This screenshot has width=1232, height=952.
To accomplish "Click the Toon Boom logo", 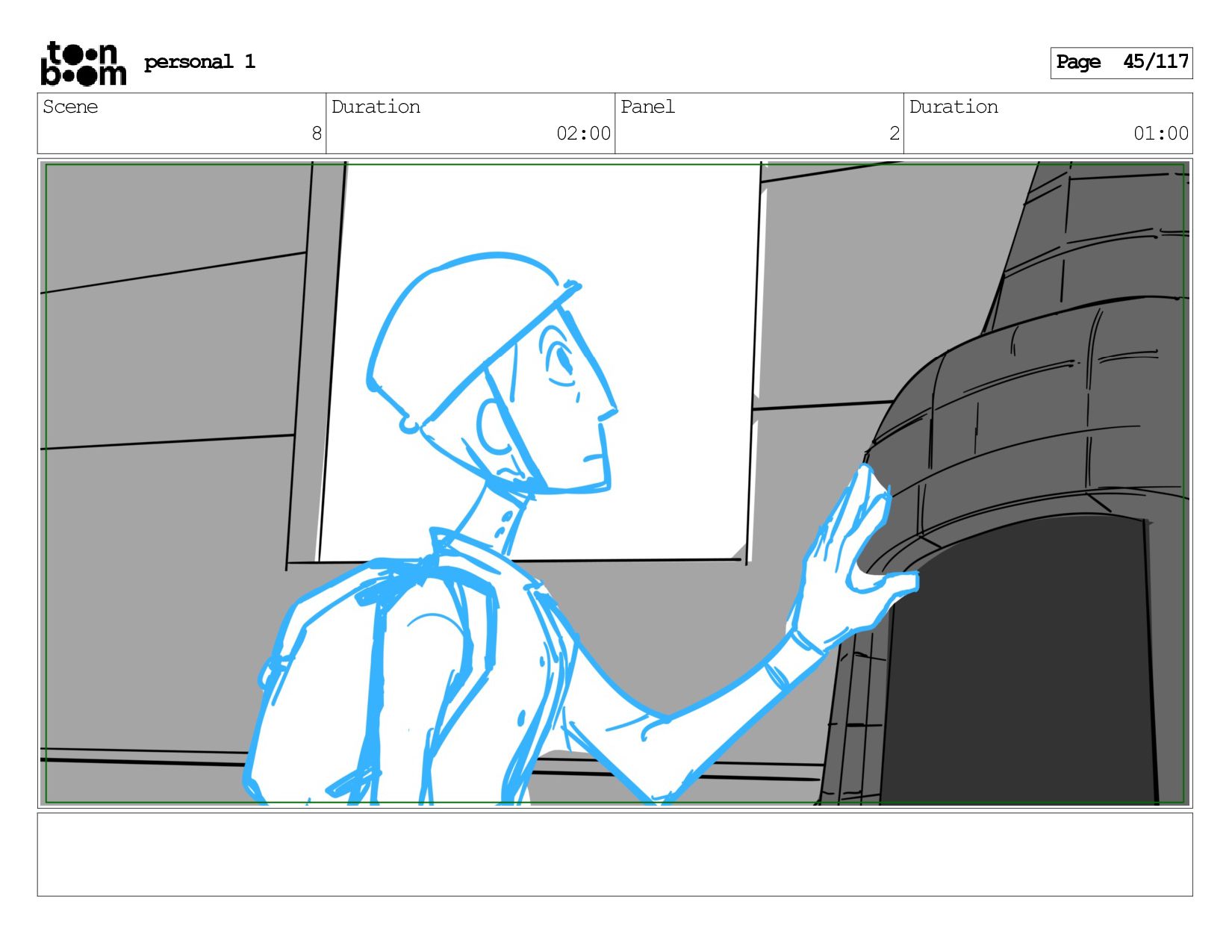I will (83, 63).
